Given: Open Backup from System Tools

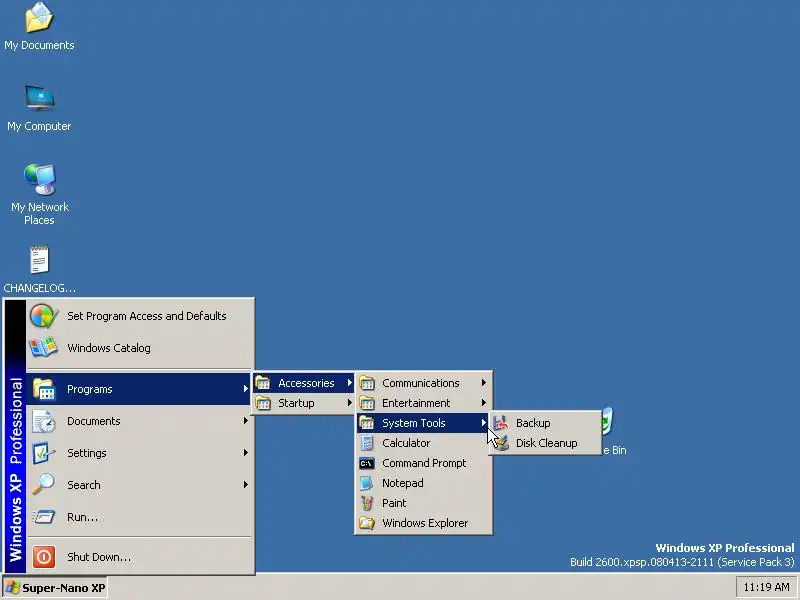Looking at the screenshot, I should pos(545,423).
